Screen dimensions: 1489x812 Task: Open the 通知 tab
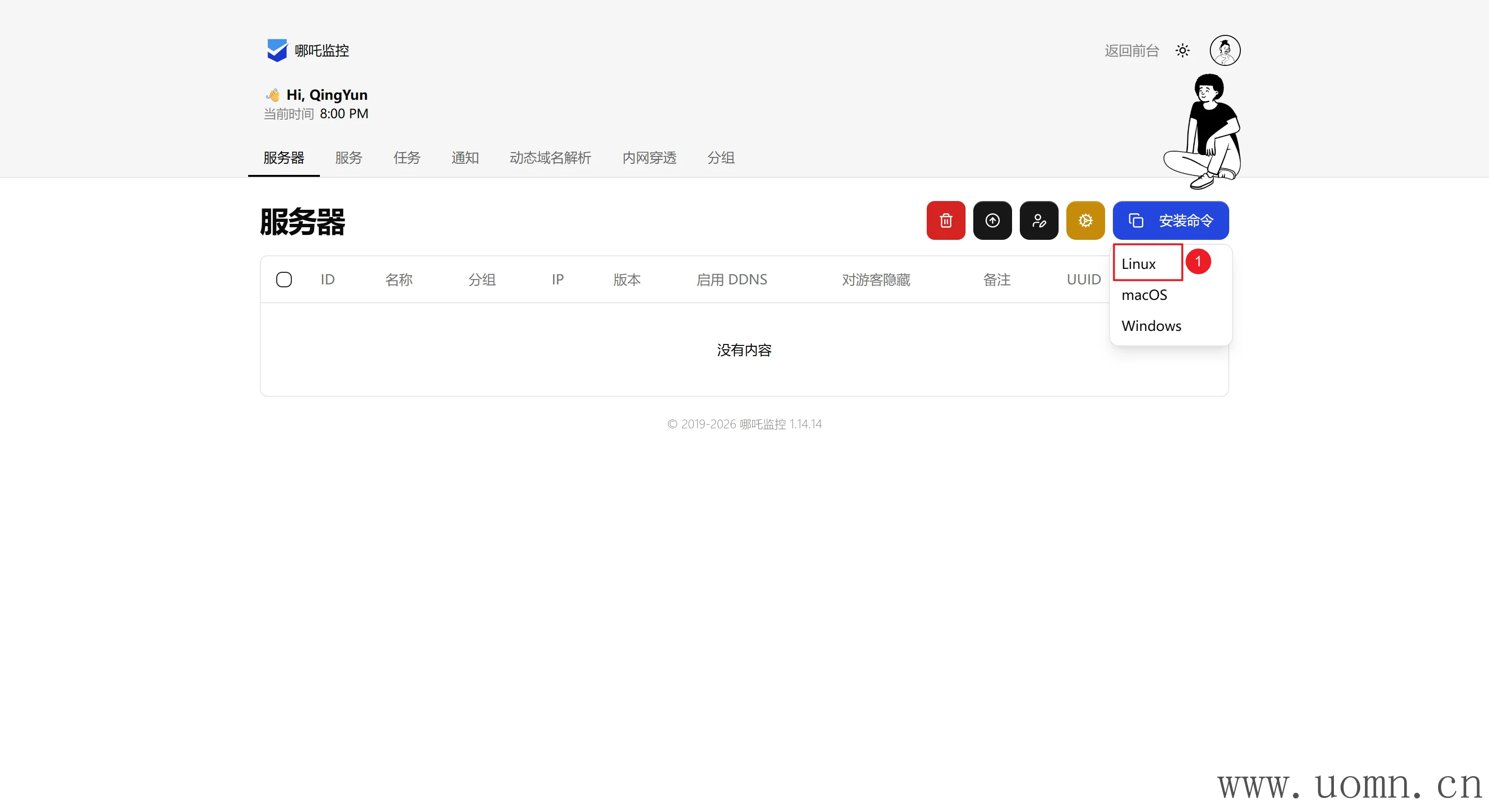click(465, 158)
